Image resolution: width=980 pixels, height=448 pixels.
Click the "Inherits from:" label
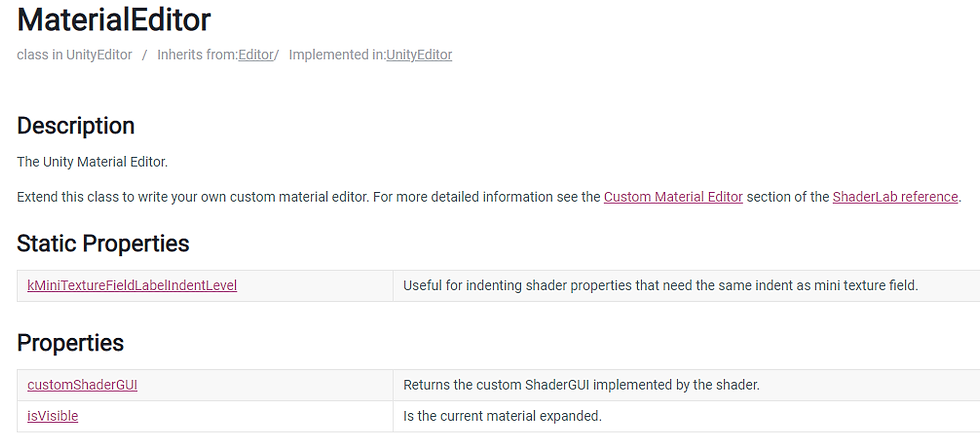(198, 55)
